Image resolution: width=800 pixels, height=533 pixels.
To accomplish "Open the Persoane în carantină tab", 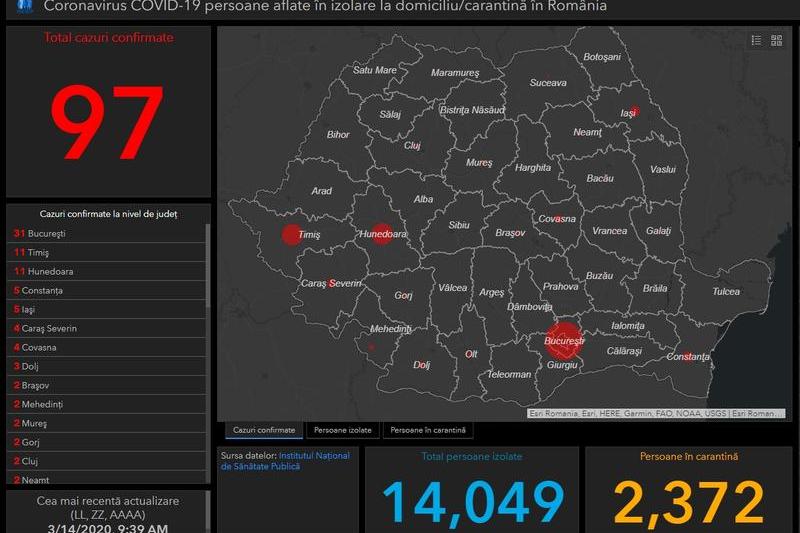I will pos(428,430).
